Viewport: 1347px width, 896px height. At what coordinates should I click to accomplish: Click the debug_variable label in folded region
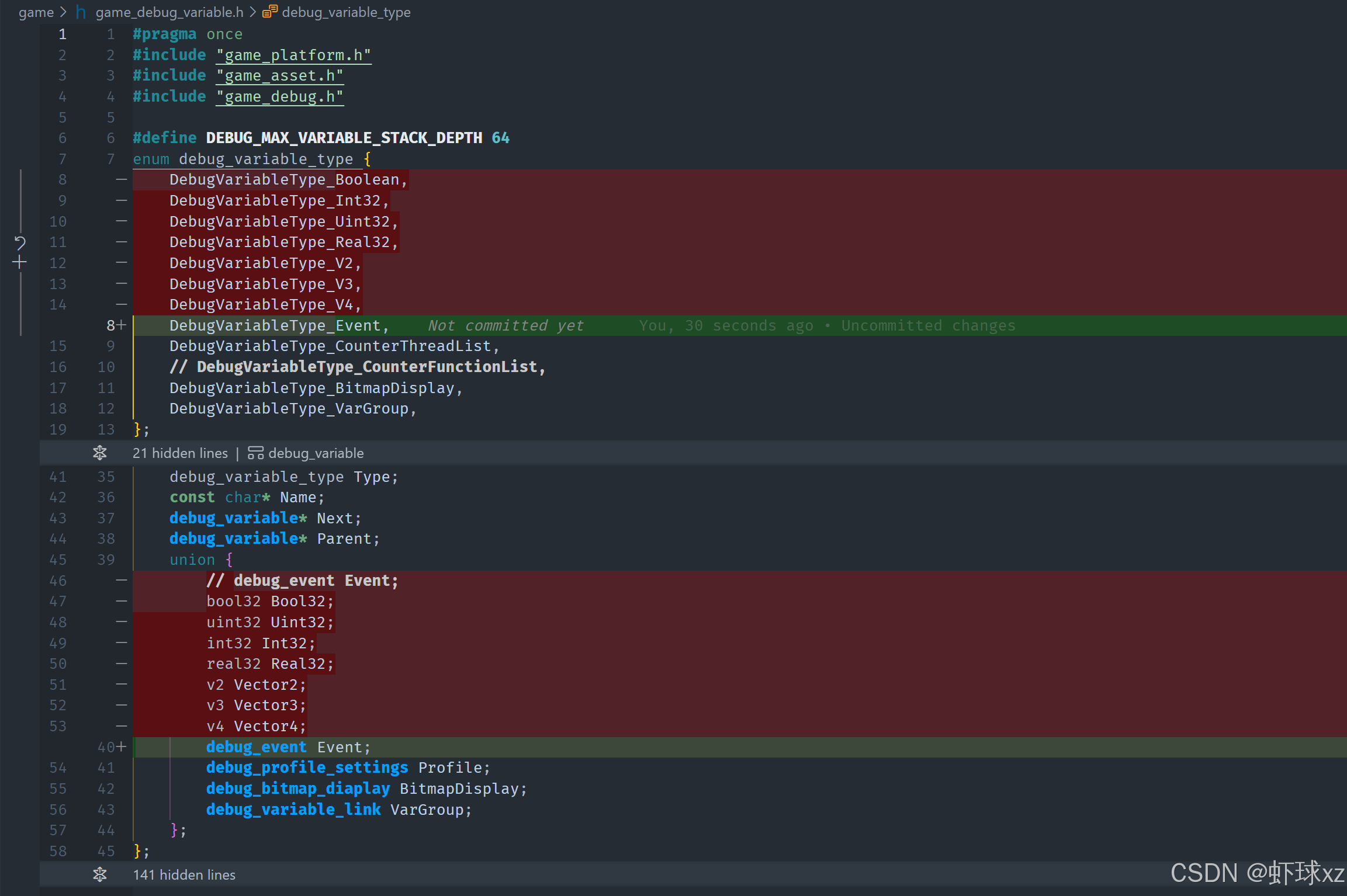(316, 453)
